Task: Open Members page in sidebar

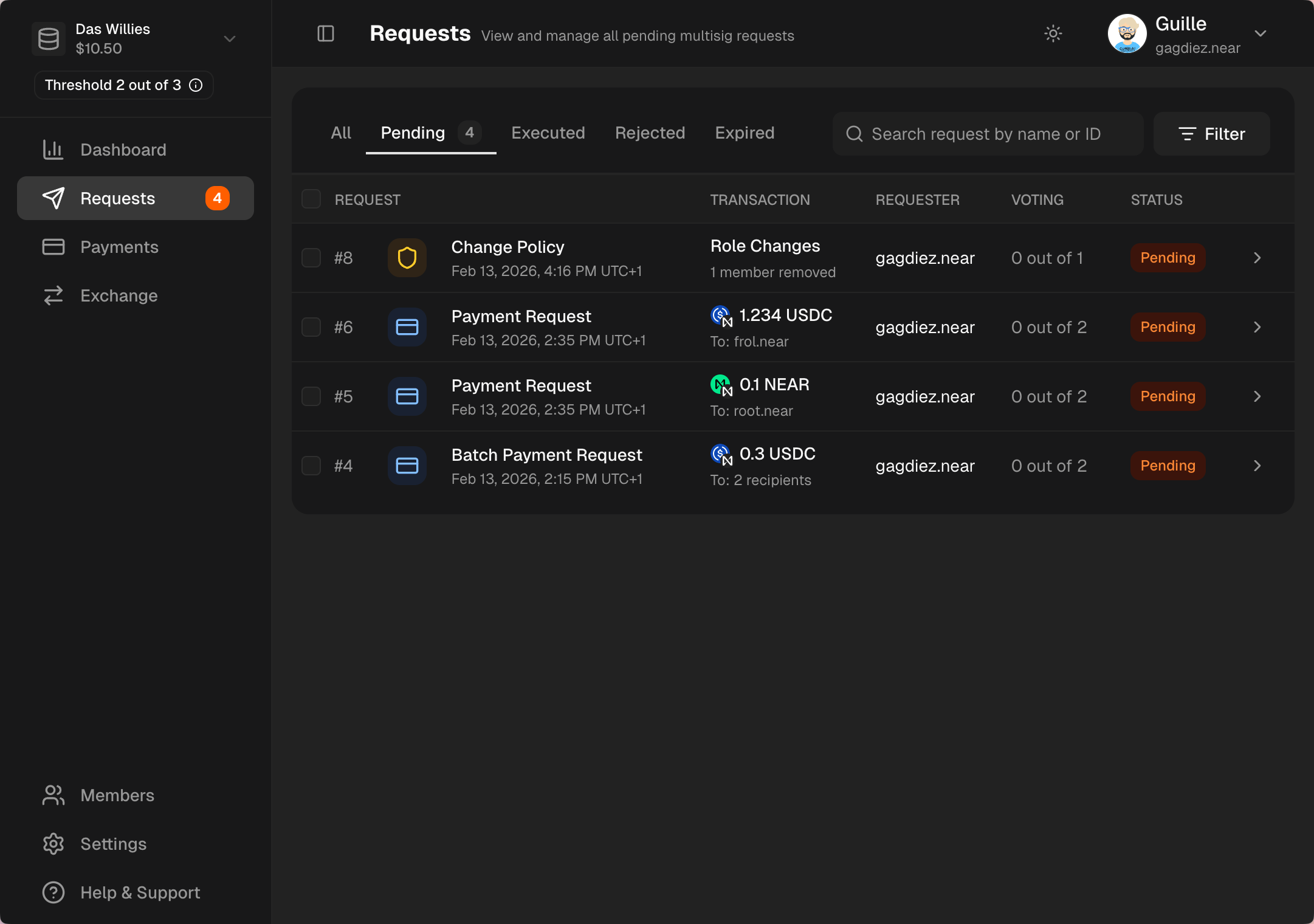Action: point(117,795)
